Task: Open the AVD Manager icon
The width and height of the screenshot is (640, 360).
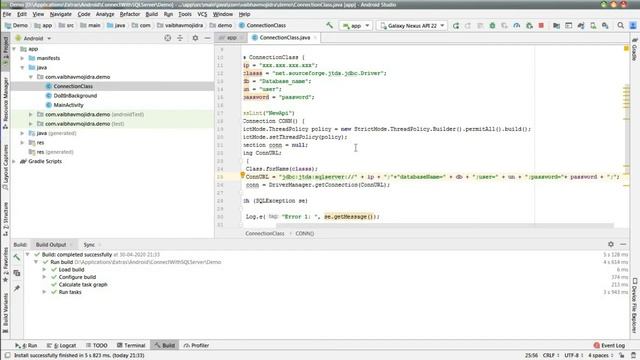Action: coord(593,25)
